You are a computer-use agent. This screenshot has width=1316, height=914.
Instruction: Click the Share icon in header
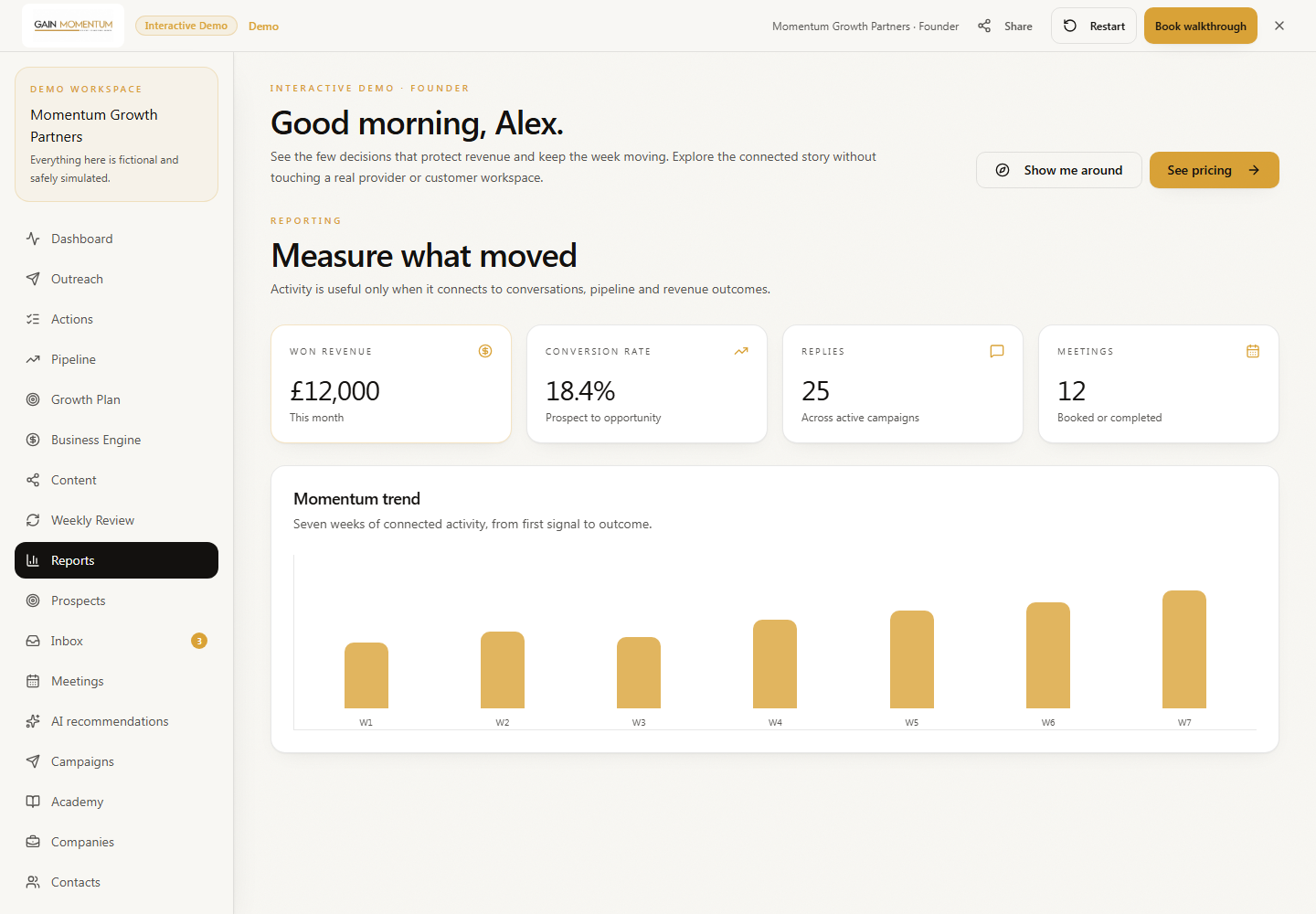point(984,26)
